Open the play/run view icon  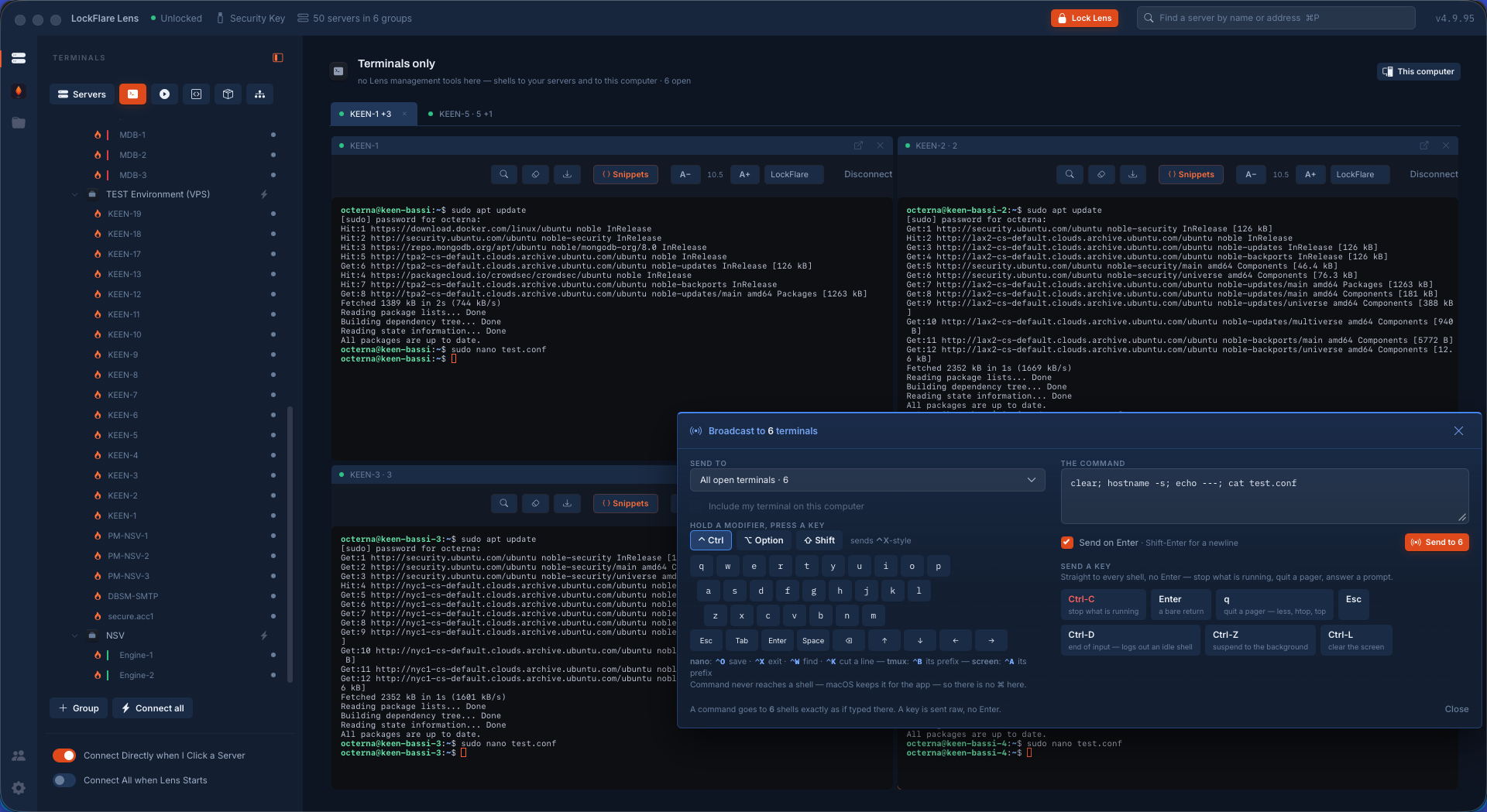click(165, 94)
